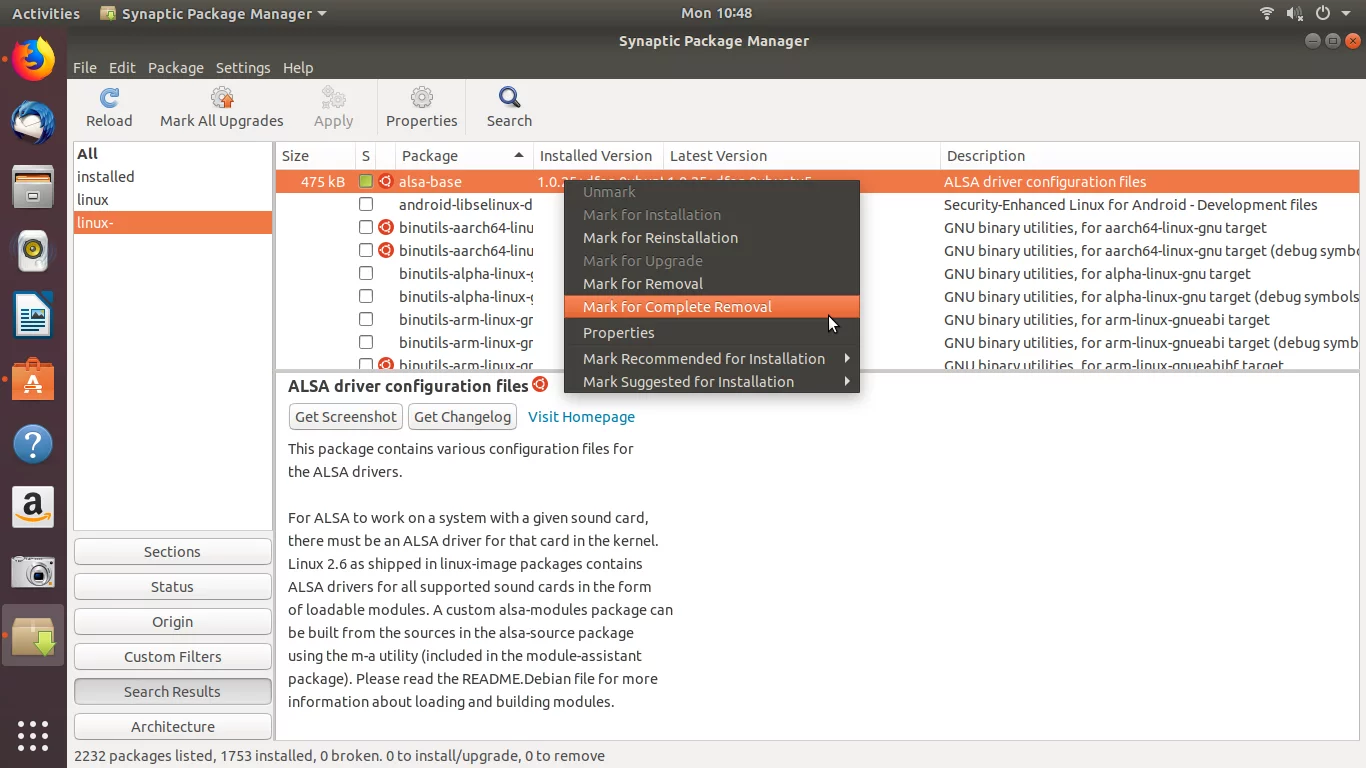Screen dimensions: 1366x768
Task: Switch filter to Custom Filters
Action: click(172, 657)
